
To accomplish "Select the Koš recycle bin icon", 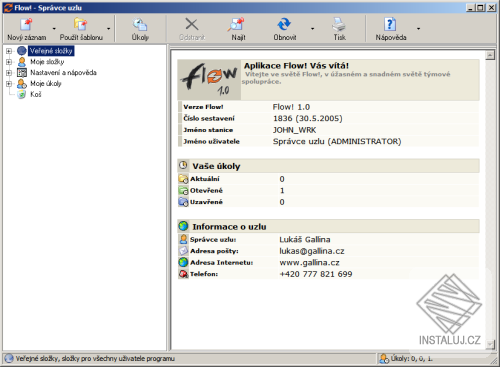I will 22,94.
